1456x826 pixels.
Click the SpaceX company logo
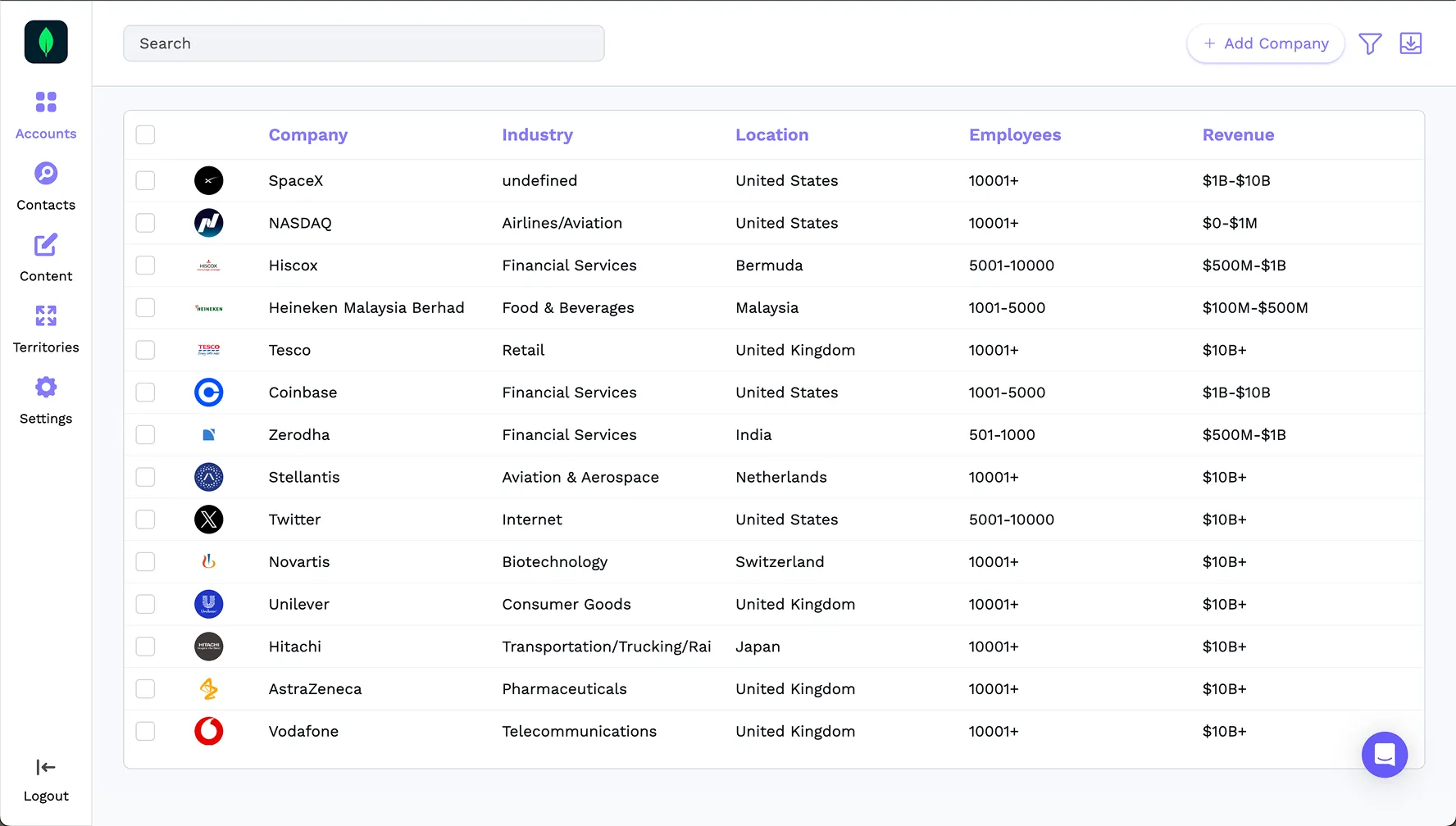pyautogui.click(x=209, y=180)
